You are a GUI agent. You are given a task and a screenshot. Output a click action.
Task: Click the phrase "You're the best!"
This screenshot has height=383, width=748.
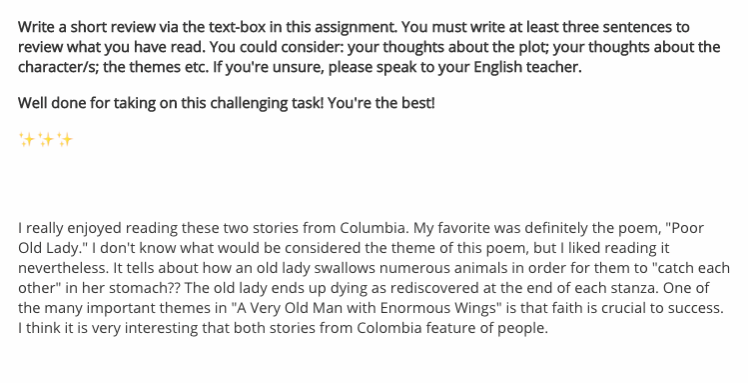(x=381, y=103)
